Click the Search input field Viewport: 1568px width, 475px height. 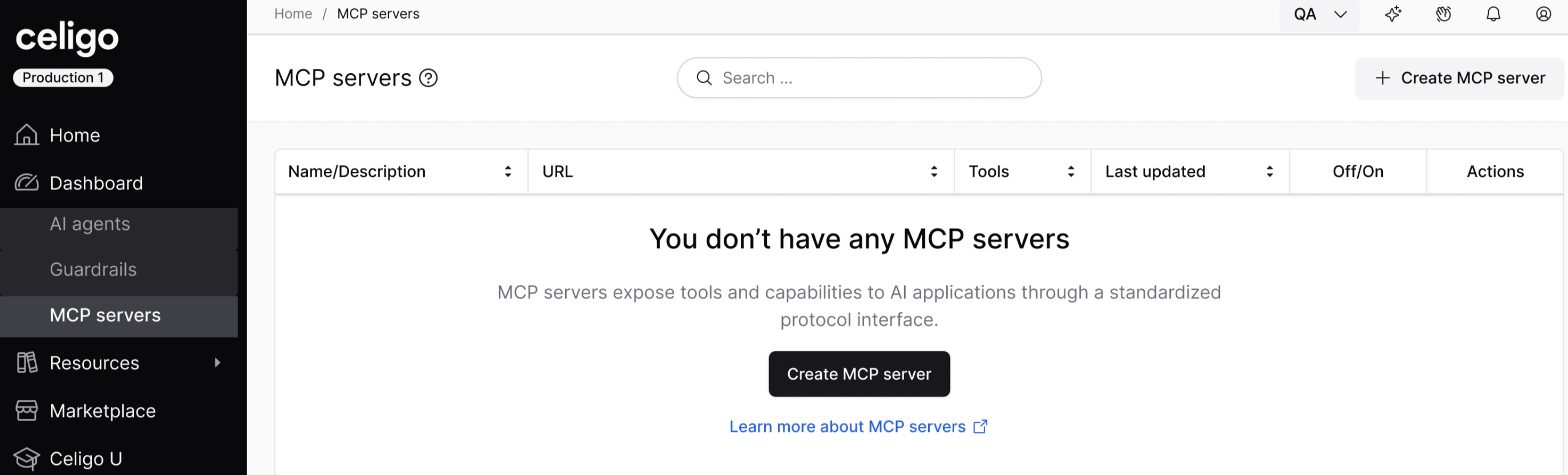pos(859,78)
